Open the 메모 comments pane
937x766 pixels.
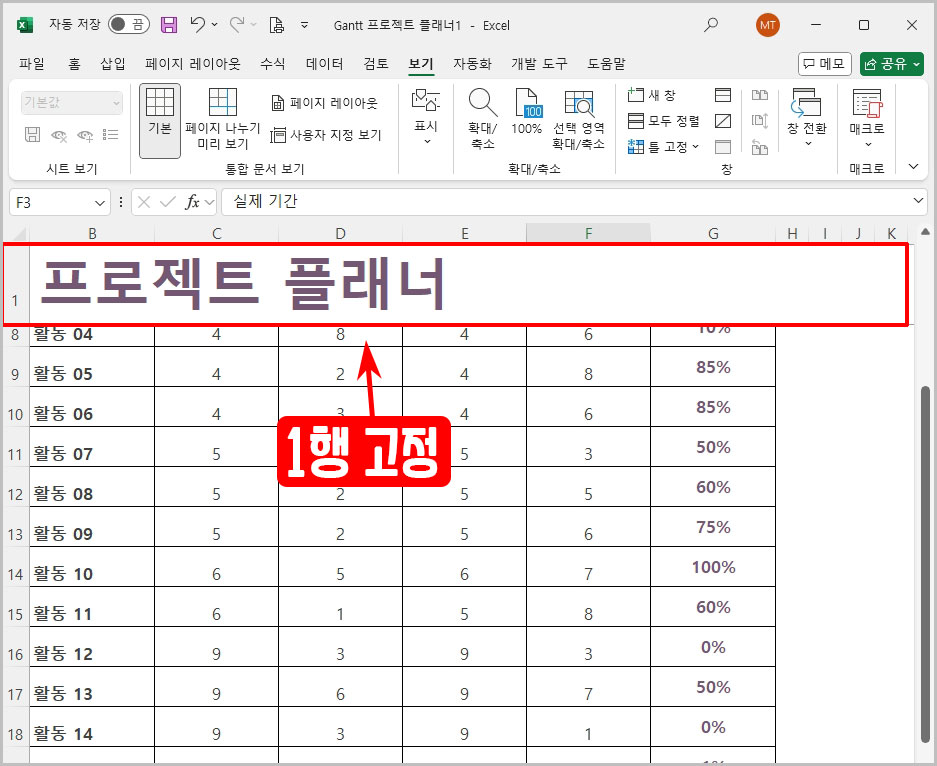[823, 63]
